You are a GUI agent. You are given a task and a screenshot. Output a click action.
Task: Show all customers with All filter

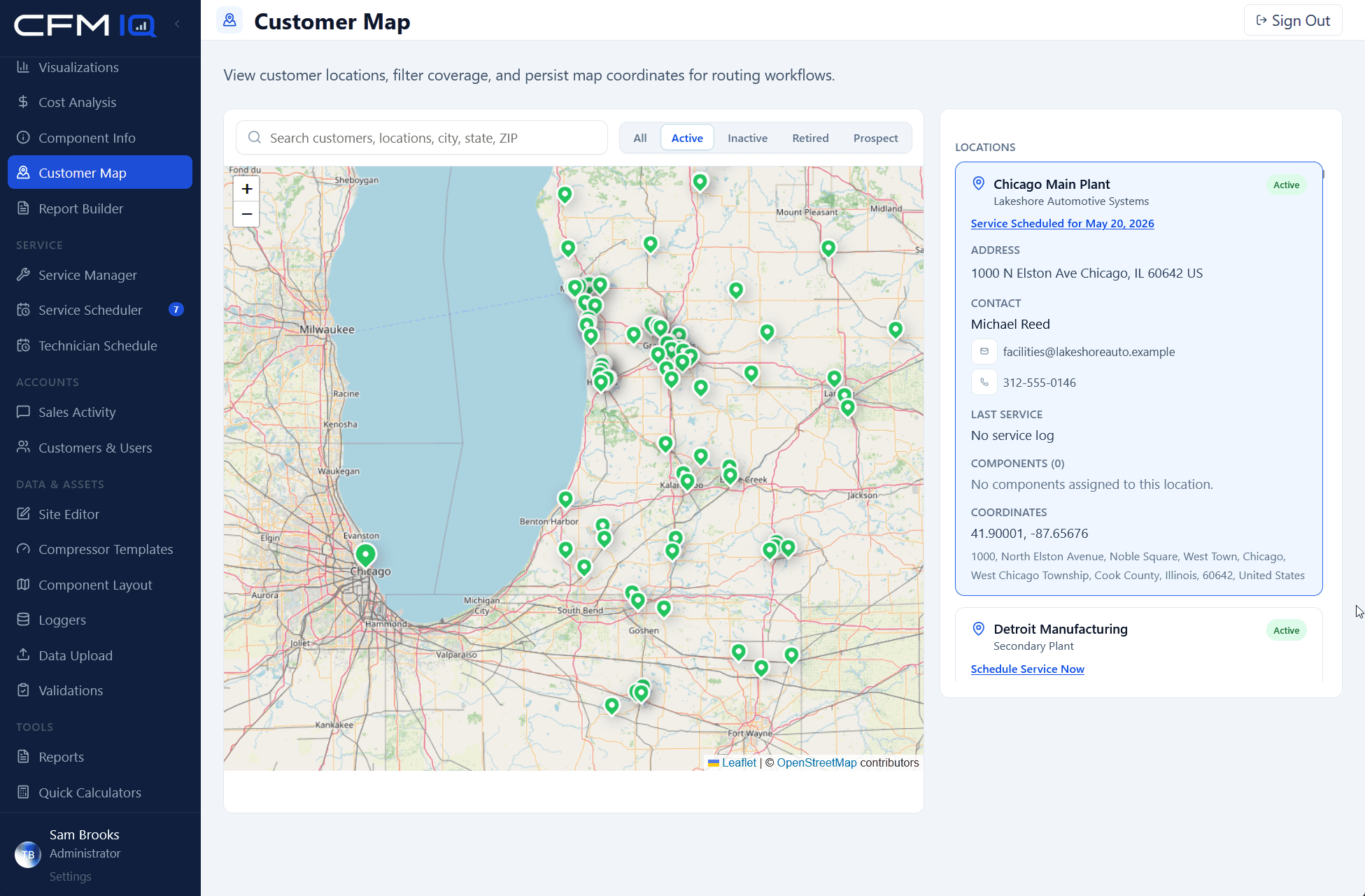coord(639,138)
